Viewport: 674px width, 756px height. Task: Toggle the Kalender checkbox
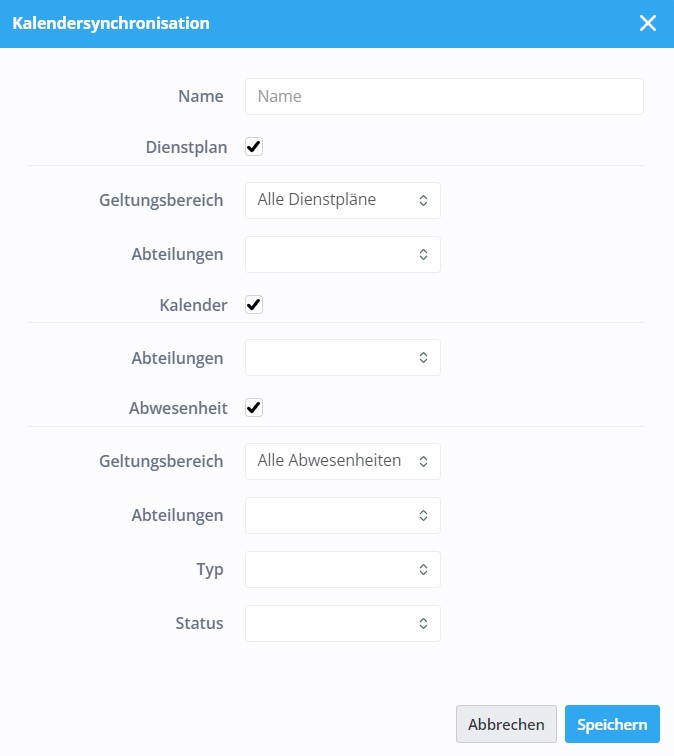254,305
